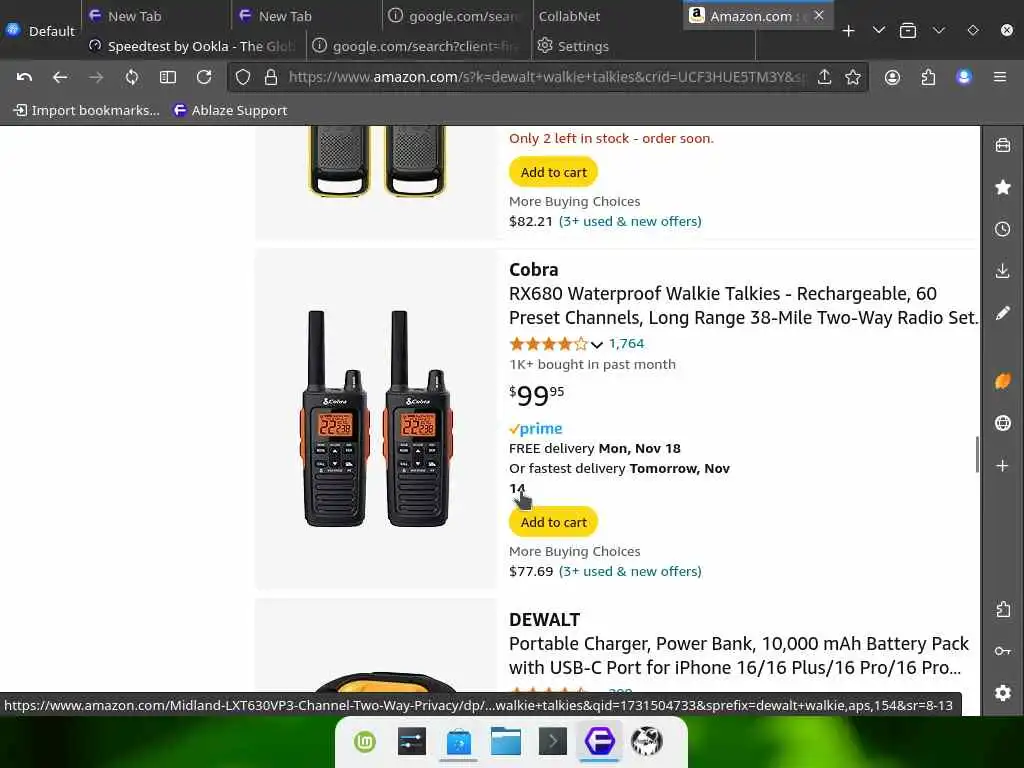Open the hamburger application menu

click(x=1000, y=77)
